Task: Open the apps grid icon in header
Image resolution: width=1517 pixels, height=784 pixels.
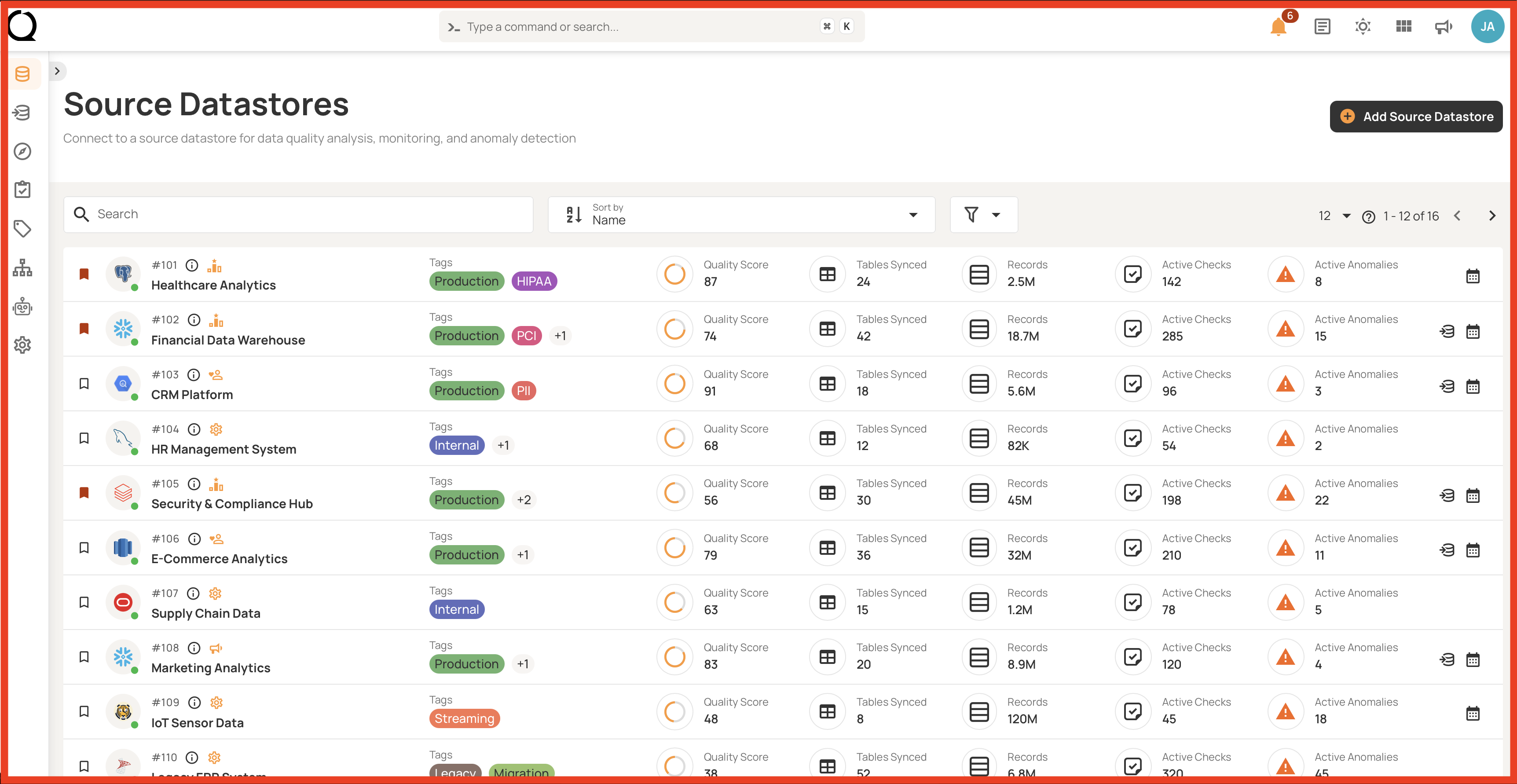Action: click(x=1403, y=26)
